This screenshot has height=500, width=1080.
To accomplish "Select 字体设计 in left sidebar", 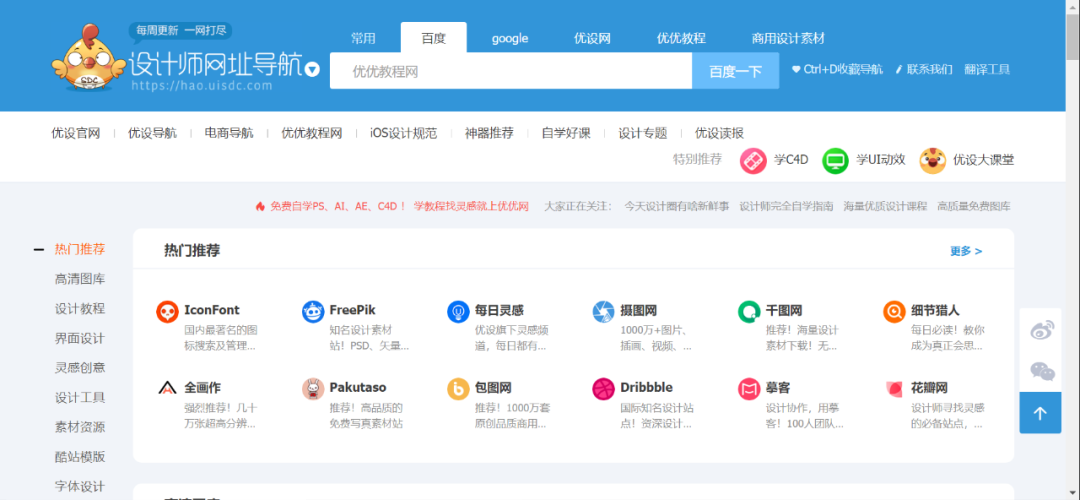I will click(x=80, y=486).
